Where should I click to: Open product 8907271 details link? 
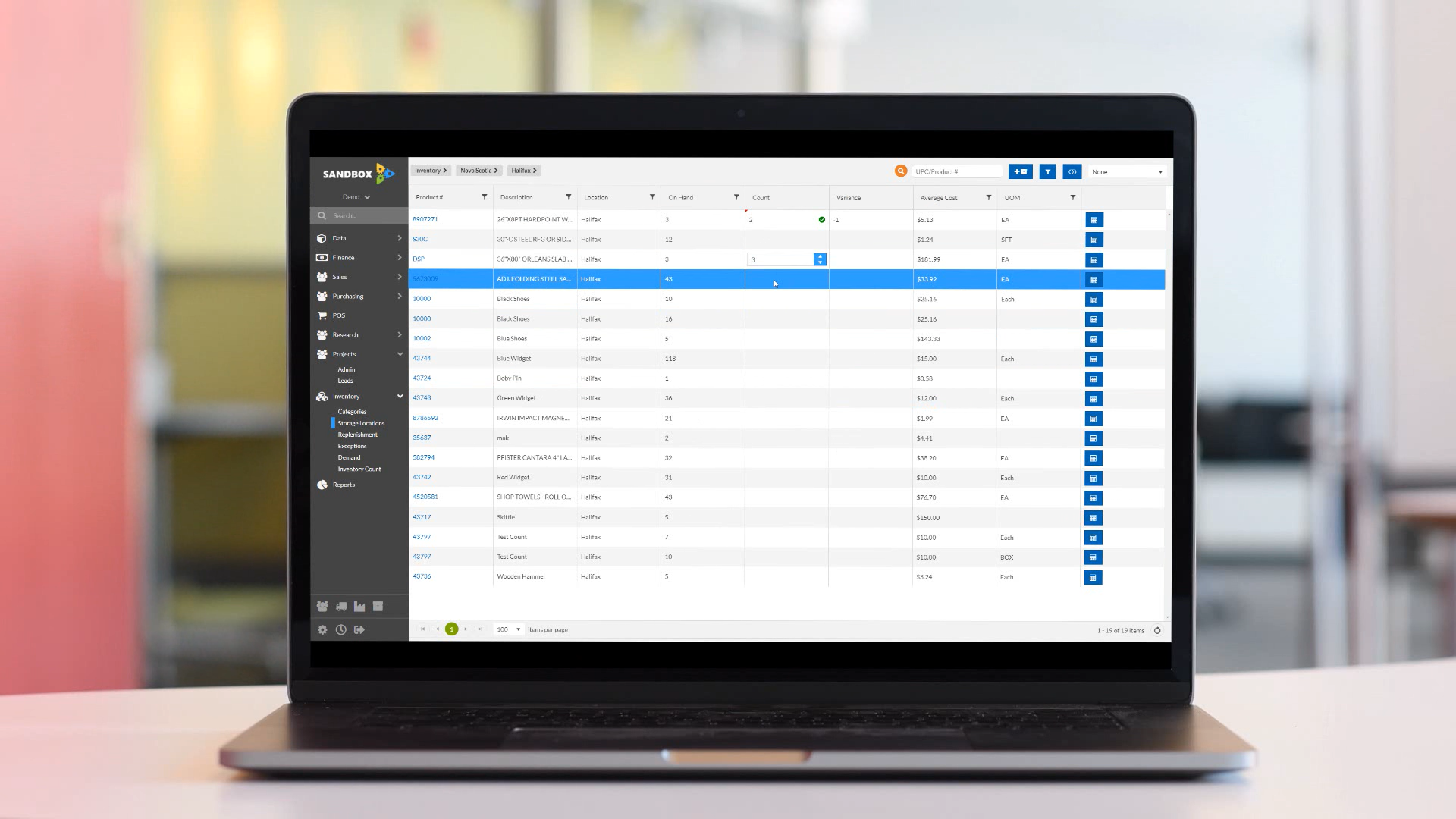click(x=425, y=219)
